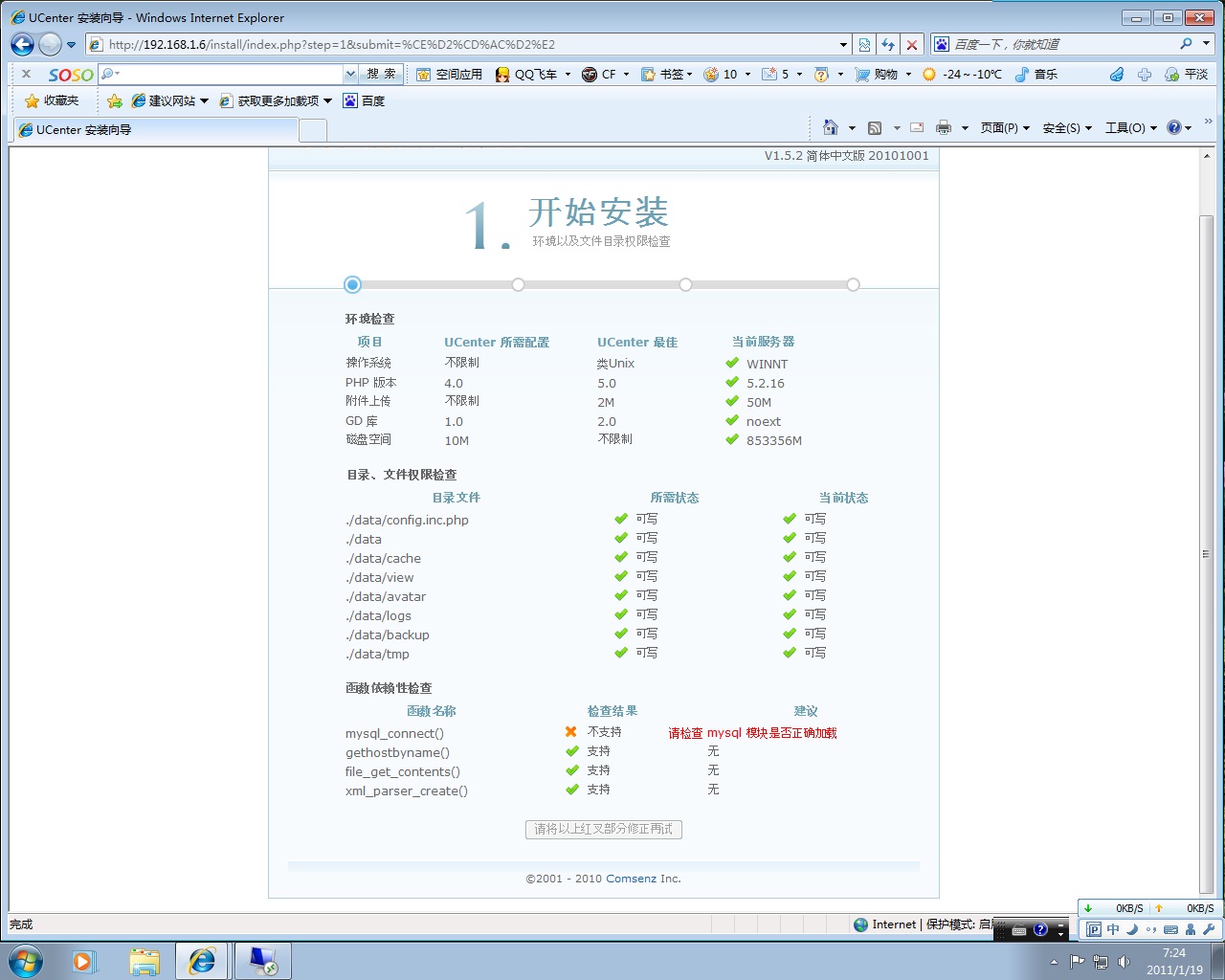The image size is (1225, 980).
Task: Open the IME soft keyboard icon
Action: (1170, 929)
